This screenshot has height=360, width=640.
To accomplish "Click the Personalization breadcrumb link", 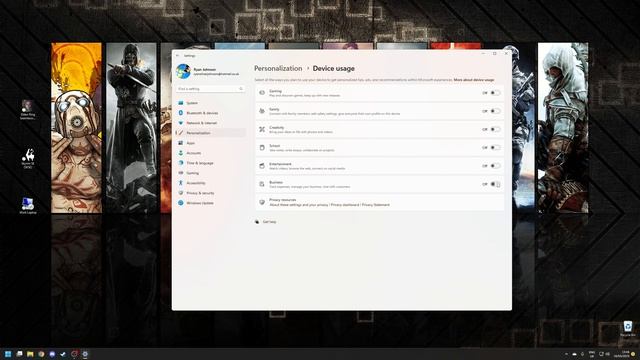I will pos(278,68).
